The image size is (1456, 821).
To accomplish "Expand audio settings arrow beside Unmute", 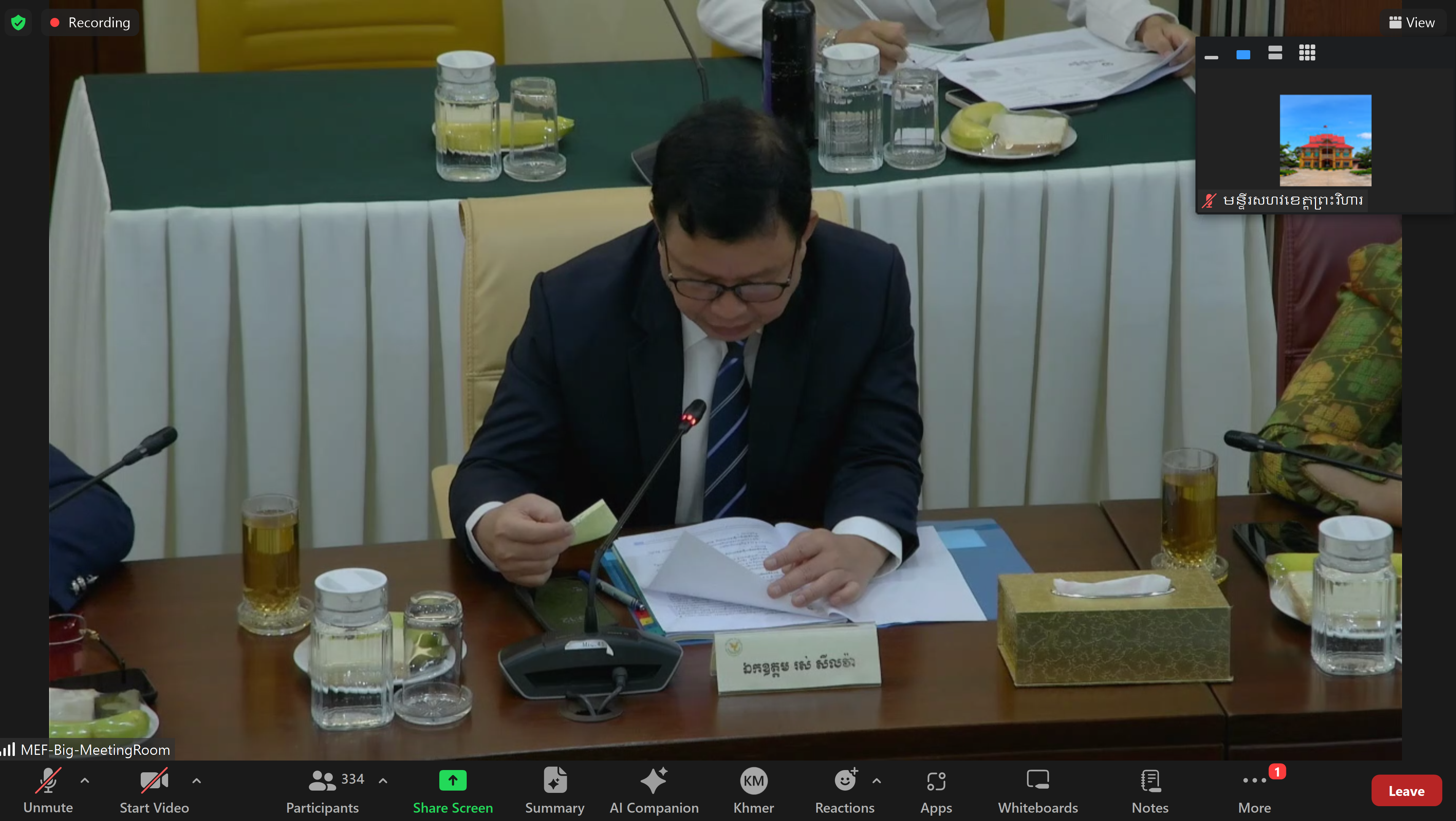I will tap(85, 781).
